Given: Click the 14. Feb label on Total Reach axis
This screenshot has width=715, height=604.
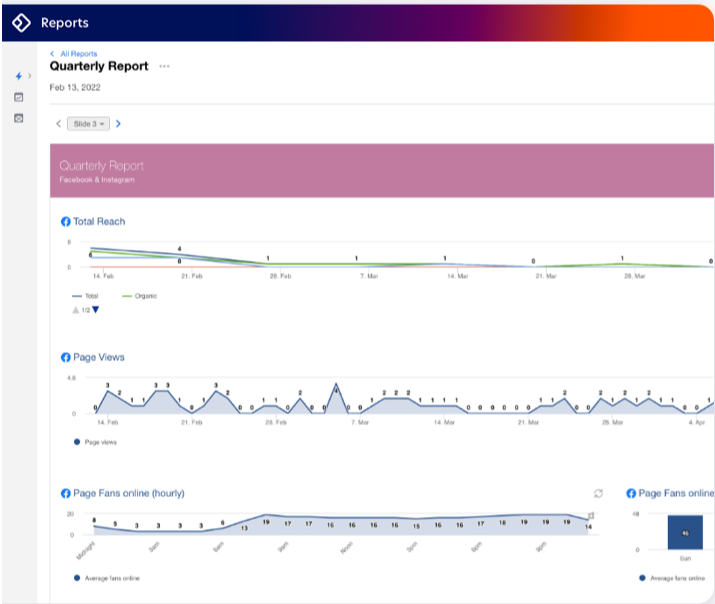Looking at the screenshot, I should [103, 276].
